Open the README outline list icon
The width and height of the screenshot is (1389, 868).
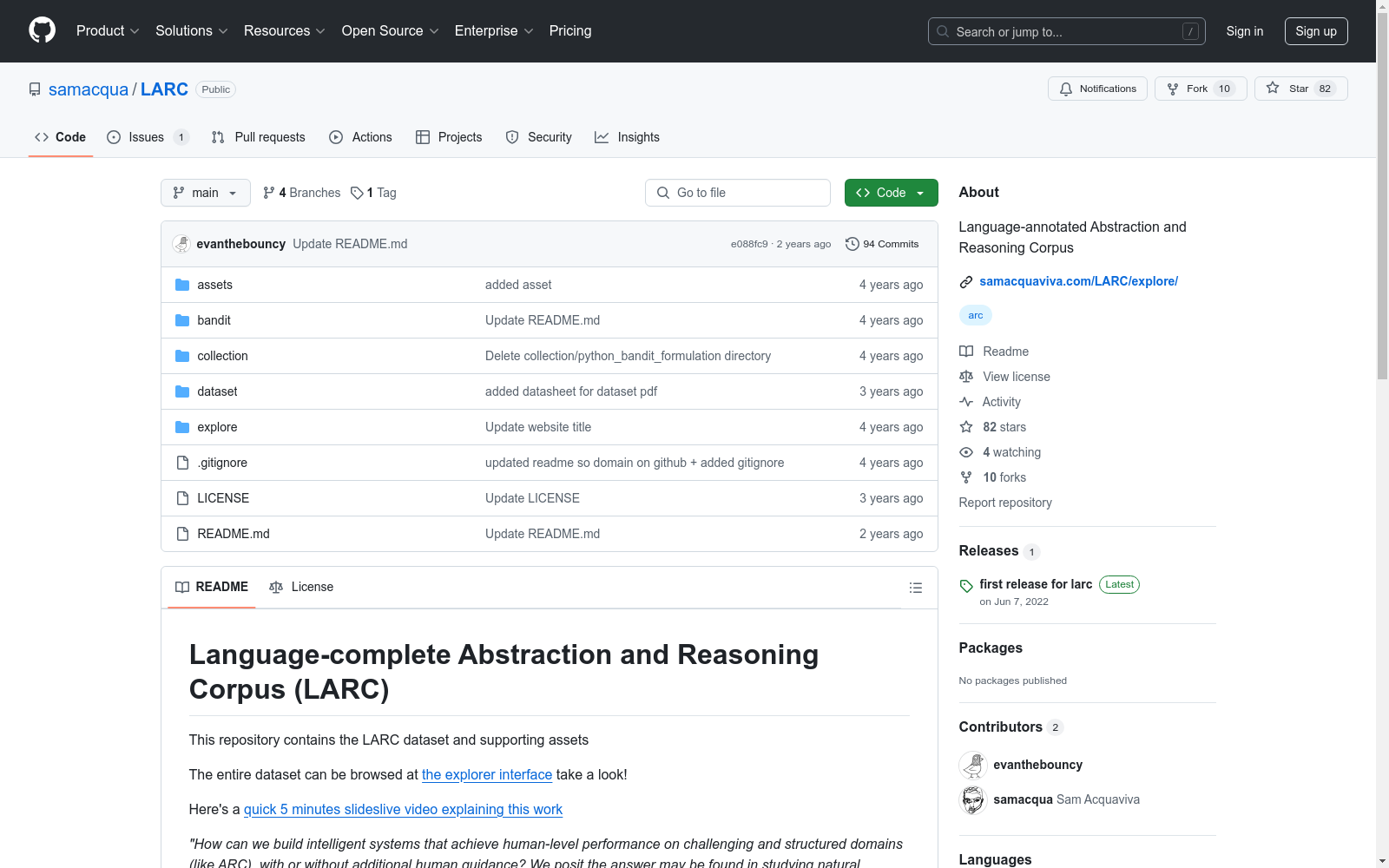(915, 588)
